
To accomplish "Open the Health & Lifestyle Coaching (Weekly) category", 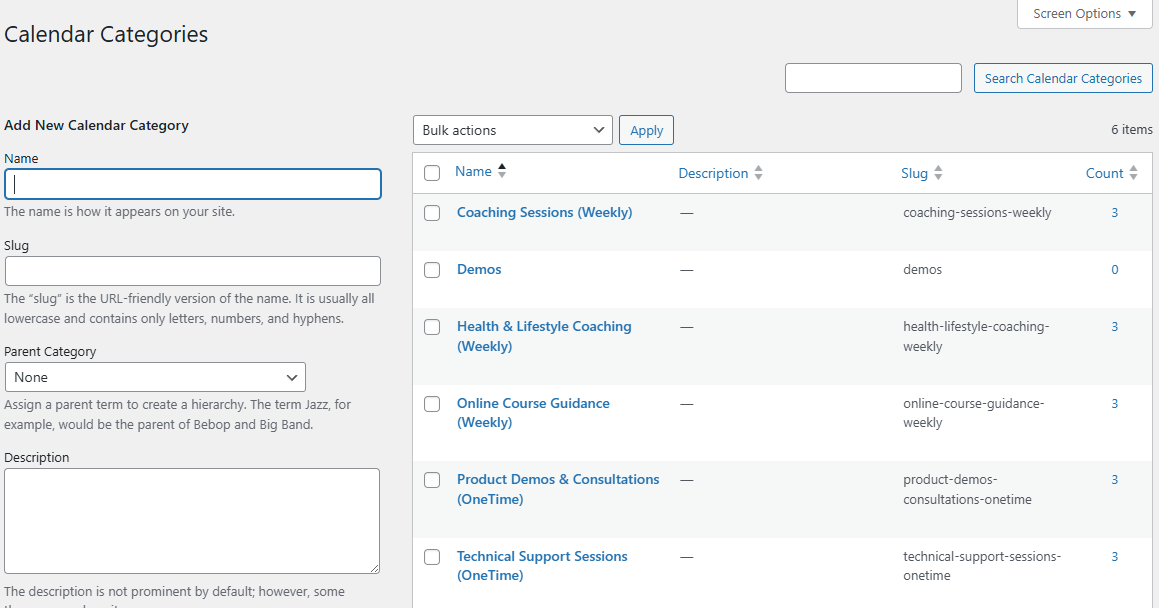I will click(544, 326).
